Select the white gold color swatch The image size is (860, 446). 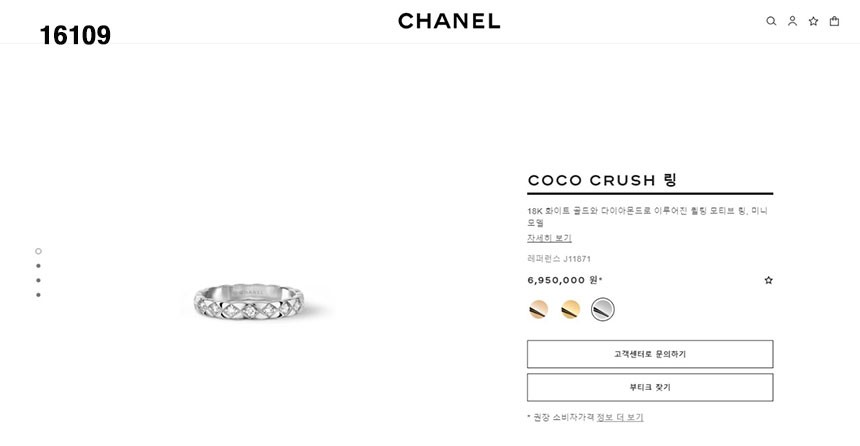[602, 310]
